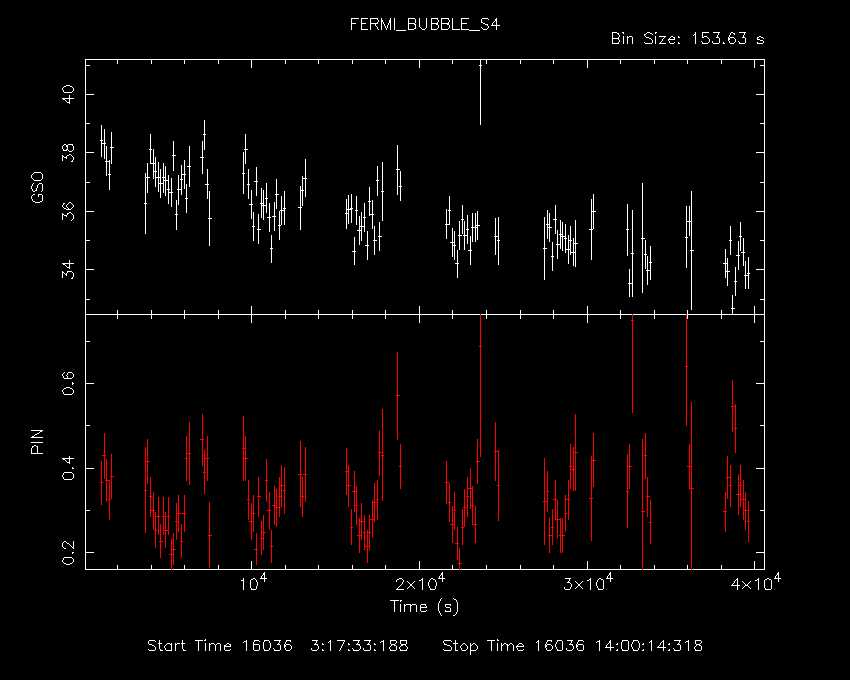Click the x-axis tick label 4×10^4
This screenshot has height=680, width=850.
(x=756, y=583)
